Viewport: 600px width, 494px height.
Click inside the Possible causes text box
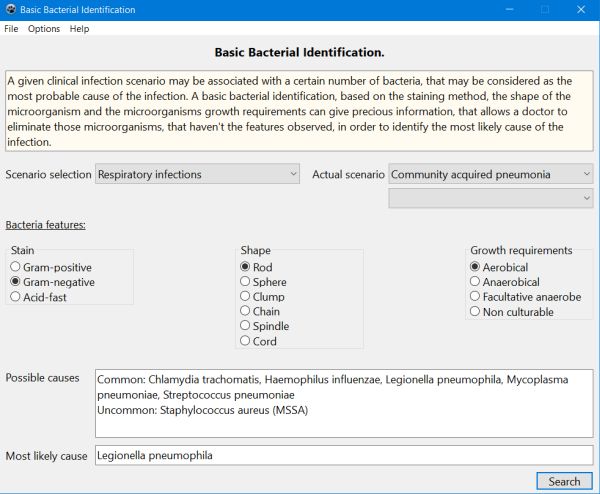pyautogui.click(x=344, y=403)
